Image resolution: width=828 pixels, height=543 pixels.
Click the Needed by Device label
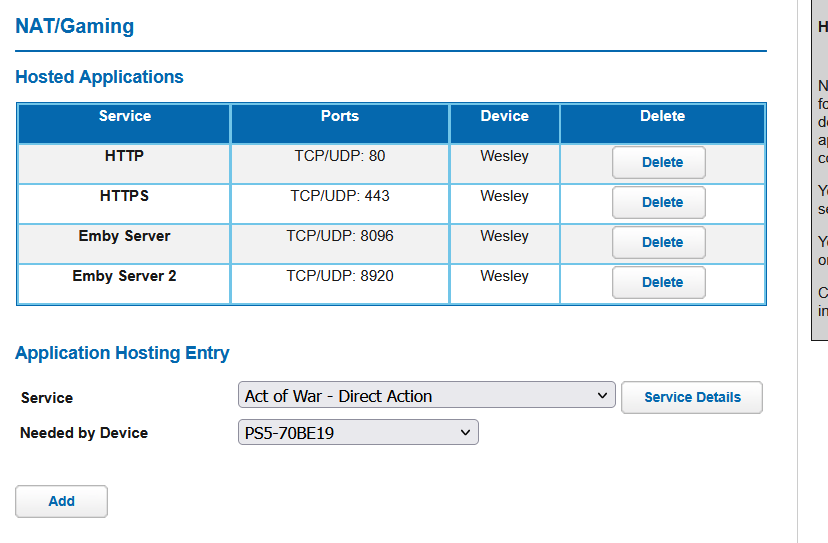pyautogui.click(x=84, y=433)
